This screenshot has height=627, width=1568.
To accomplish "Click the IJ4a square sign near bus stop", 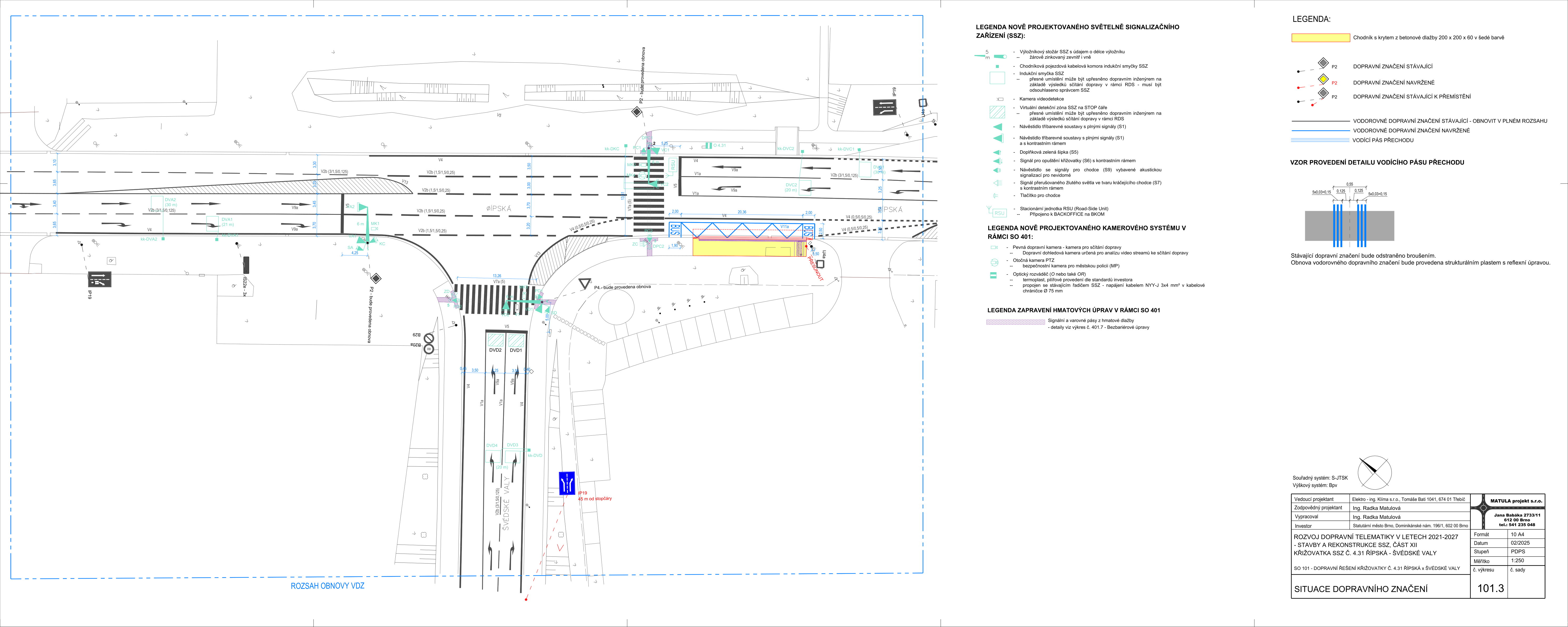I will (x=820, y=264).
